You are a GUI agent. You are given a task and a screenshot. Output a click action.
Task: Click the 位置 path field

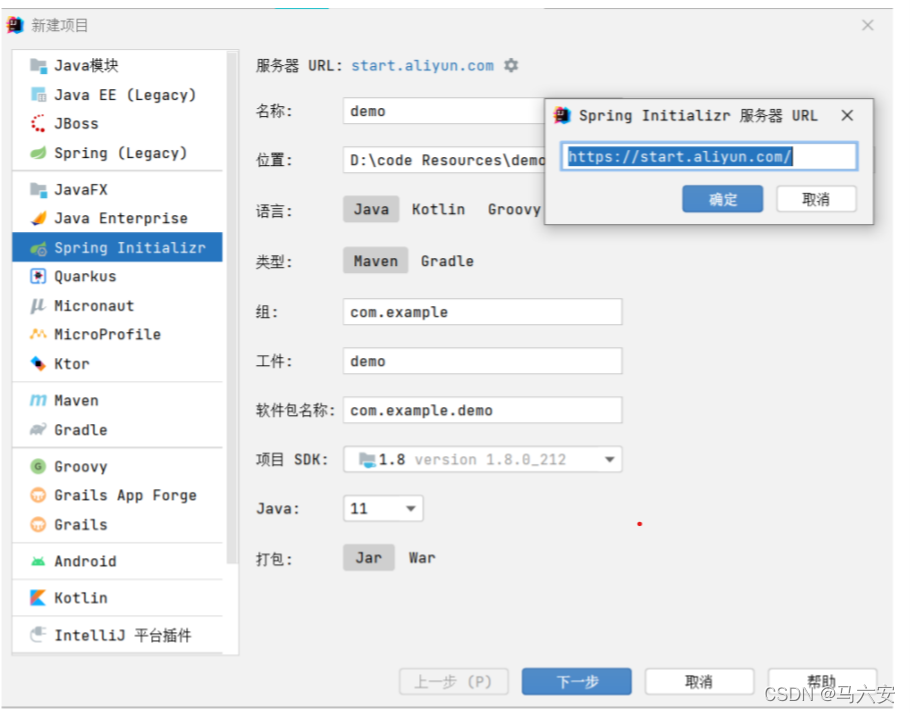click(x=445, y=160)
